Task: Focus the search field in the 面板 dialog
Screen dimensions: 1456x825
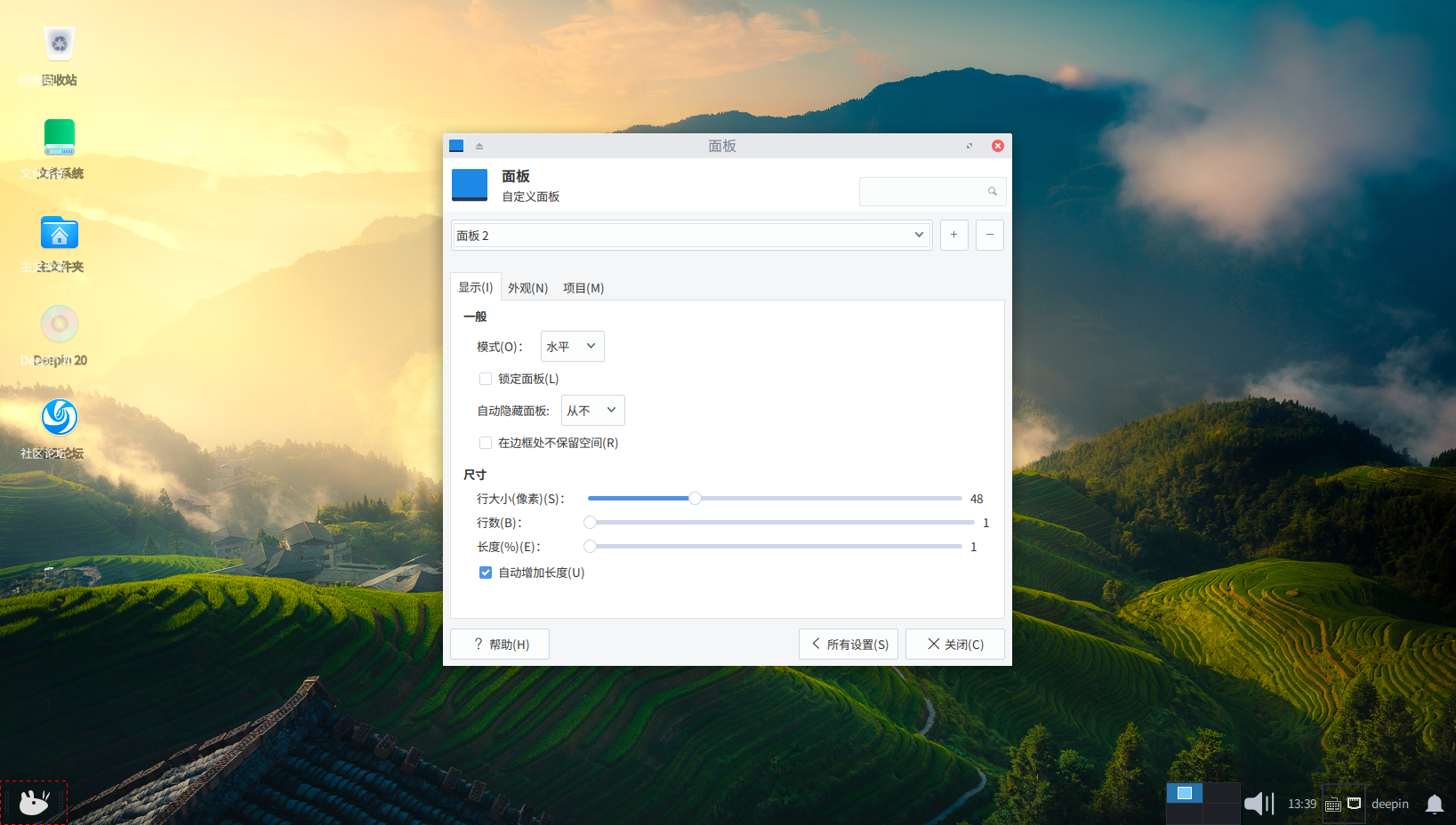Action: pos(932,191)
